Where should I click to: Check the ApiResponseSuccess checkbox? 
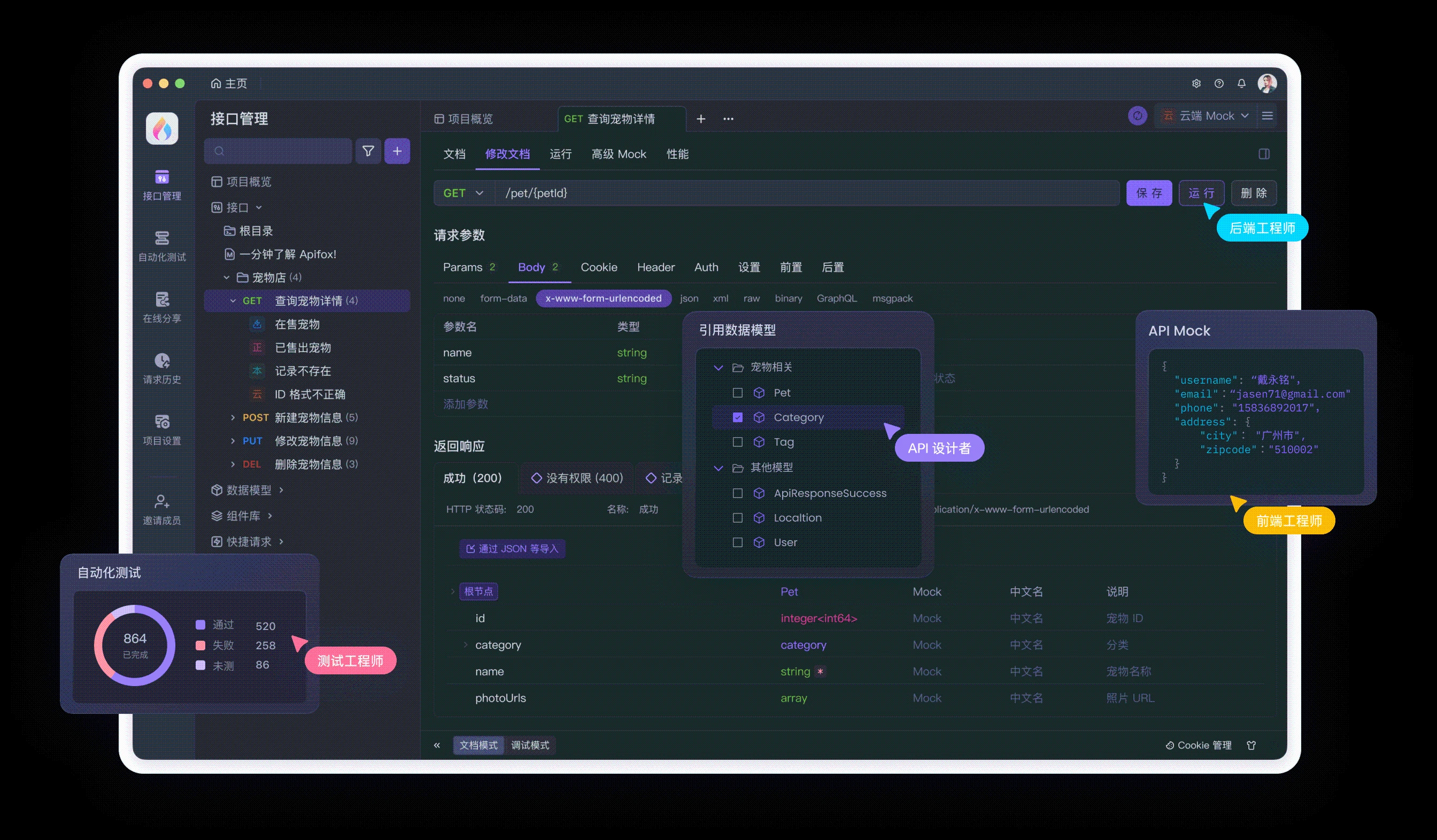737,493
